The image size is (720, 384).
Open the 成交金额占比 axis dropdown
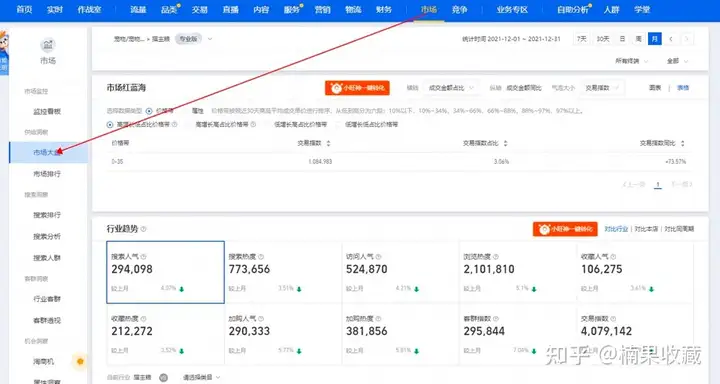point(450,88)
